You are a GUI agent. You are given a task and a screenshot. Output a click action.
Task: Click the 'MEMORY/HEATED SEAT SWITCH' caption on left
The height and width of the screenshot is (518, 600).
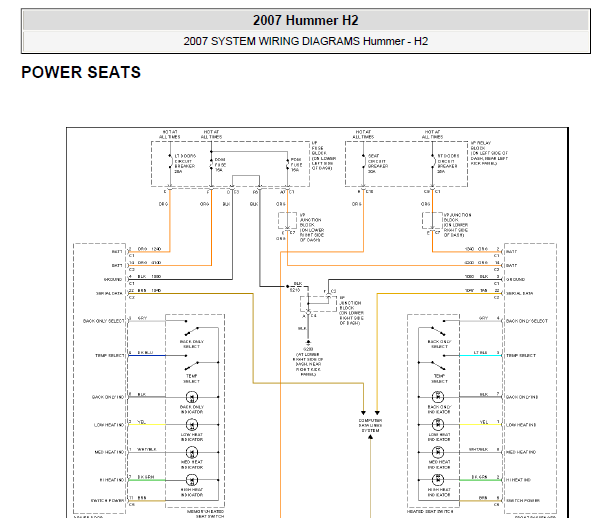[205, 514]
